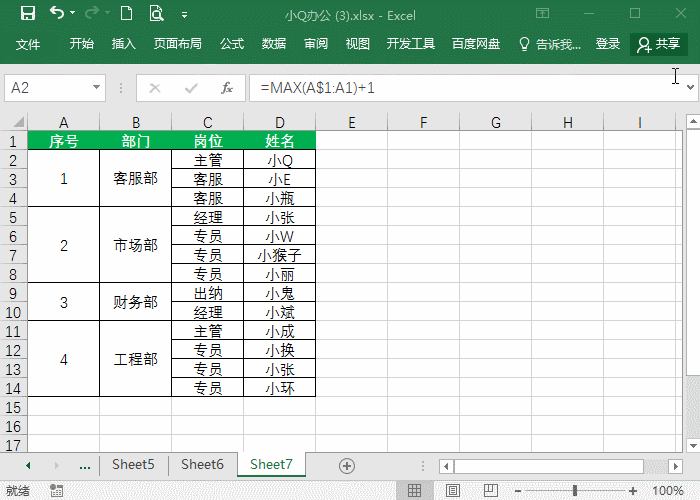Viewport: 700px width, 500px height.
Task: Click the 登录 sign-in link
Action: click(x=608, y=44)
